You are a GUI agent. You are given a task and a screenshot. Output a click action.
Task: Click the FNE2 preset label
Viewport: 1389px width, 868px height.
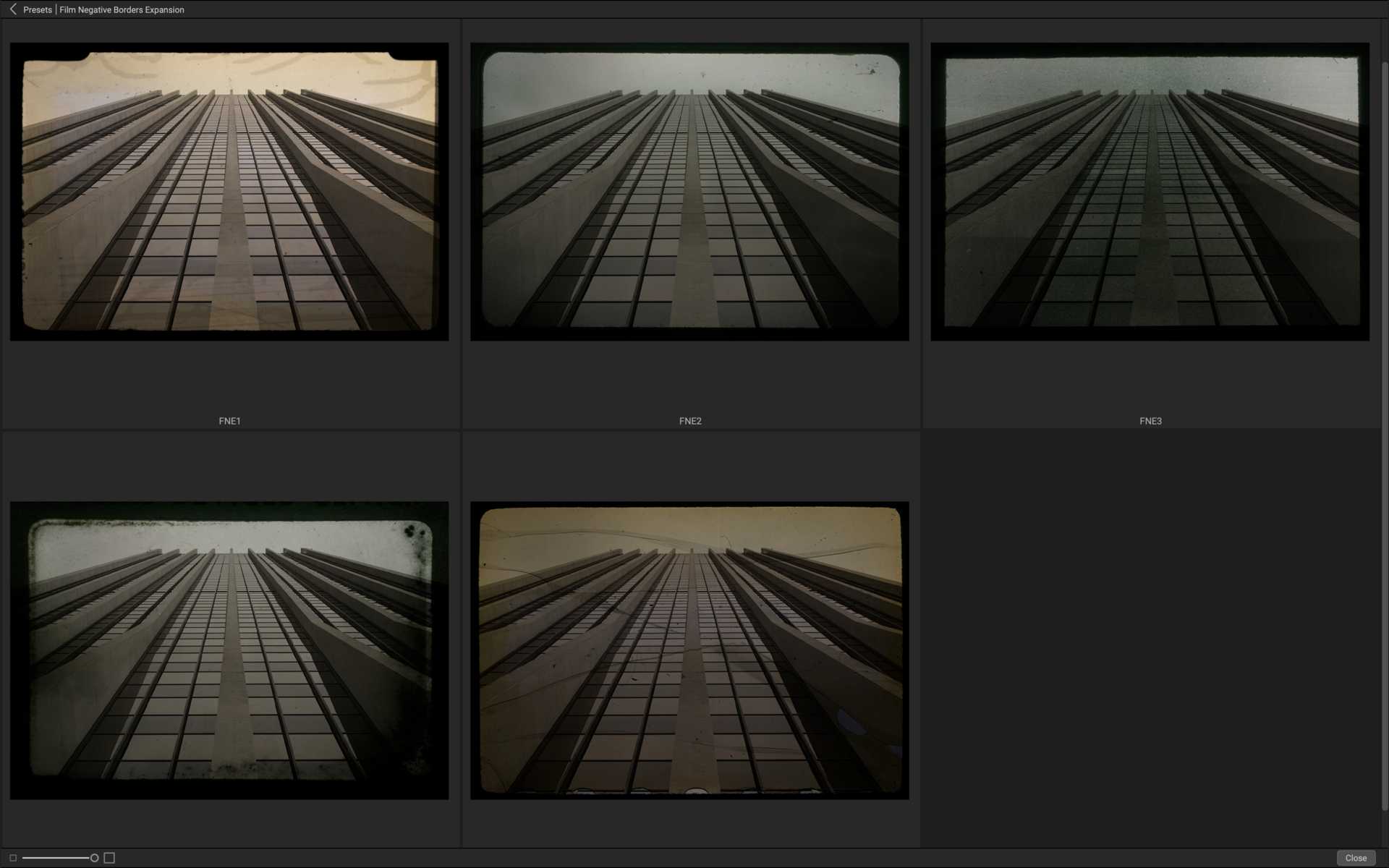pos(689,420)
